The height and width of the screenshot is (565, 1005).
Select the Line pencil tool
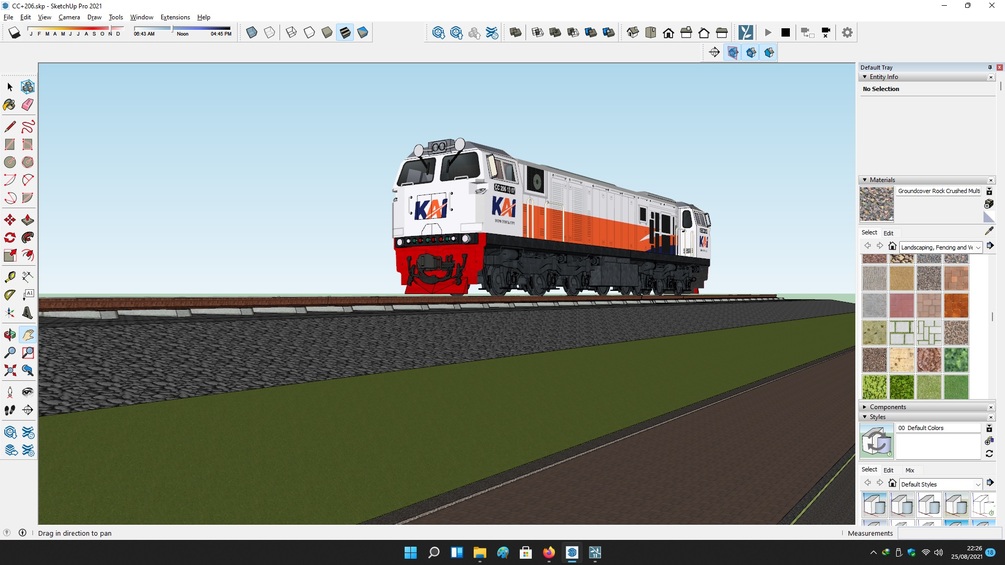pyautogui.click(x=10, y=126)
